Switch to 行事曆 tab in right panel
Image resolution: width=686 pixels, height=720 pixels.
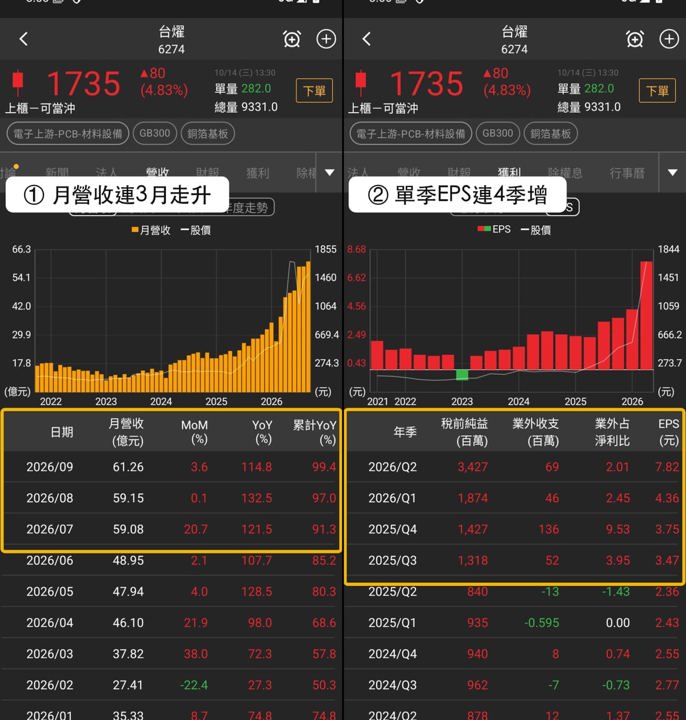click(x=627, y=172)
